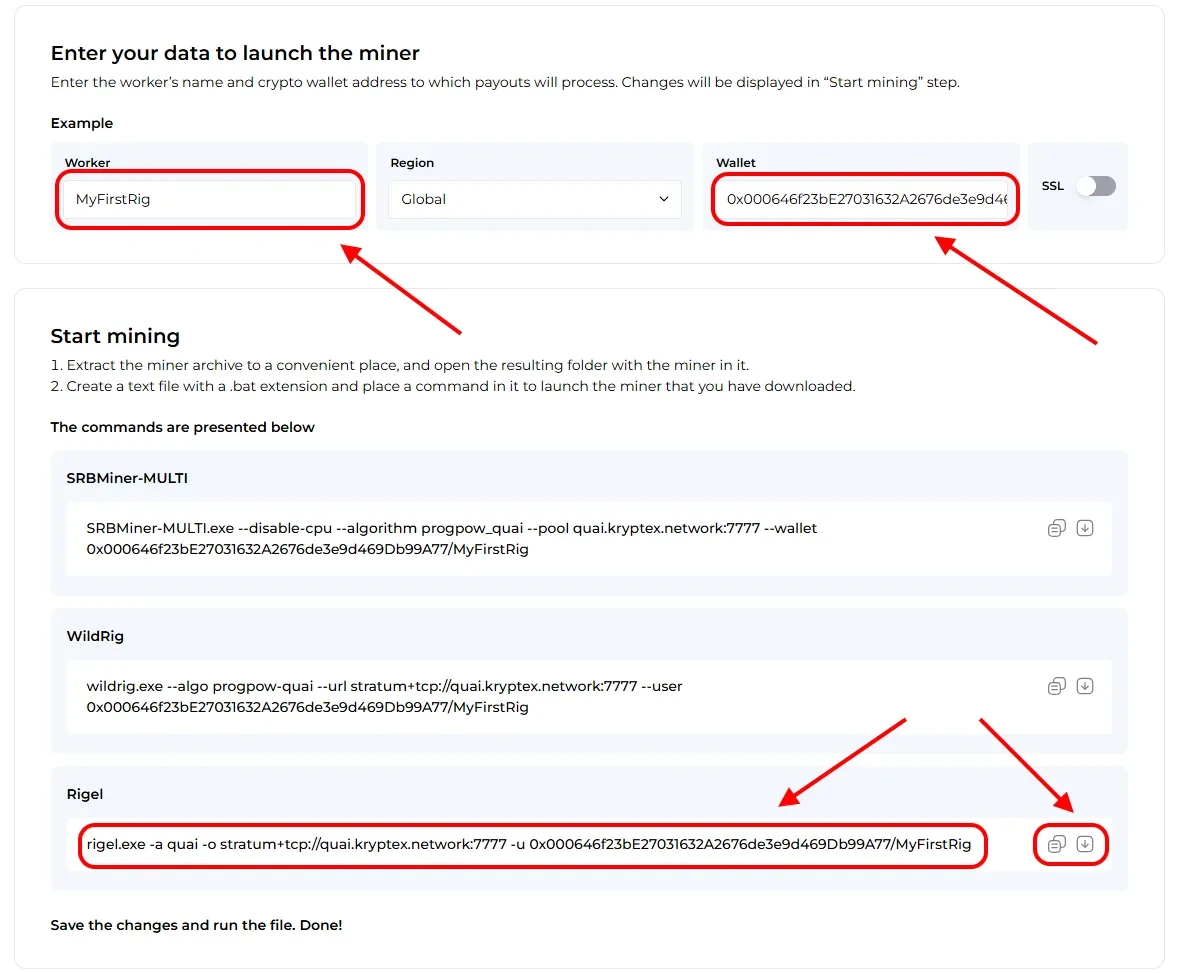Select the WildRig section title

point(95,636)
